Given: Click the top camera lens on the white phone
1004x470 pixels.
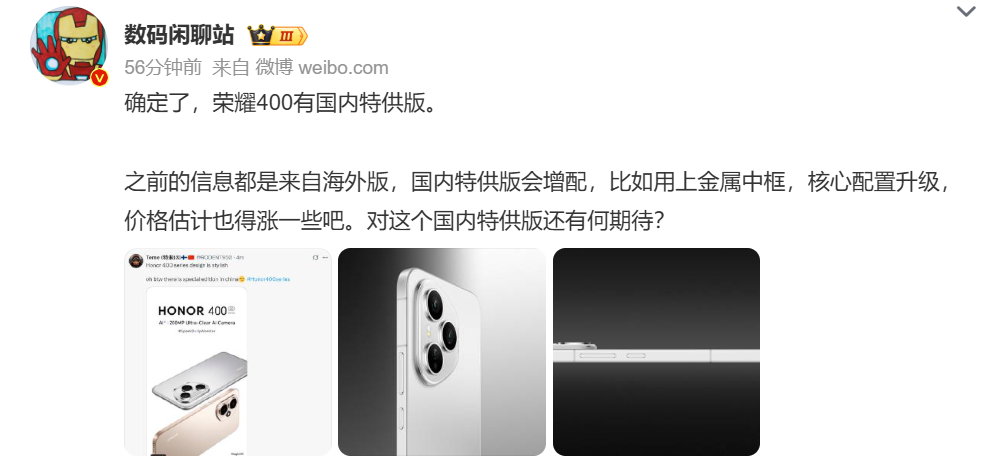Looking at the screenshot, I should click(435, 304).
